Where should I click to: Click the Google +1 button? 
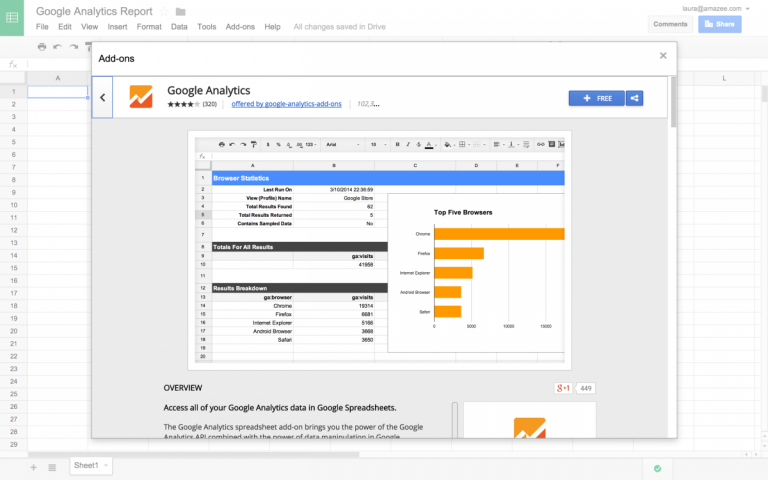pos(563,388)
